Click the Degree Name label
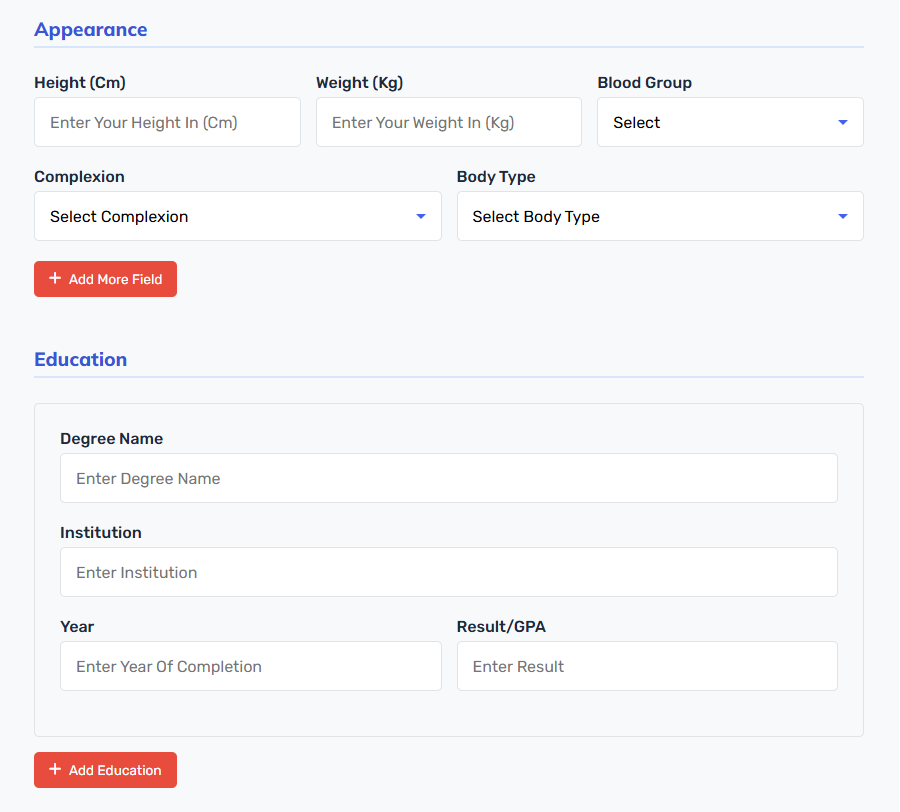The height and width of the screenshot is (812, 900). click(x=111, y=439)
